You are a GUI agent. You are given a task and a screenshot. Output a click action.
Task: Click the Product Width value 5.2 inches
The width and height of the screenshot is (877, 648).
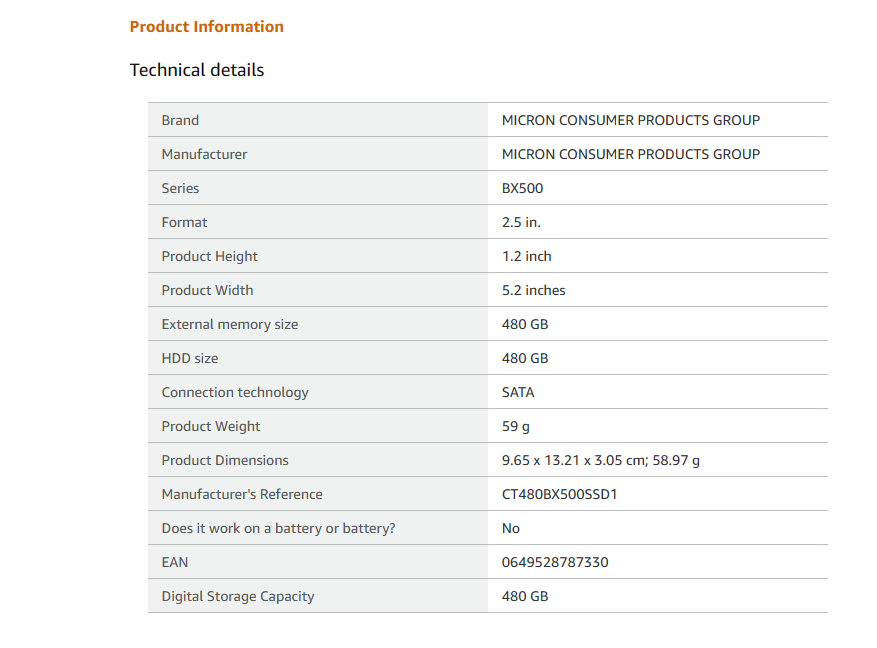(x=533, y=290)
